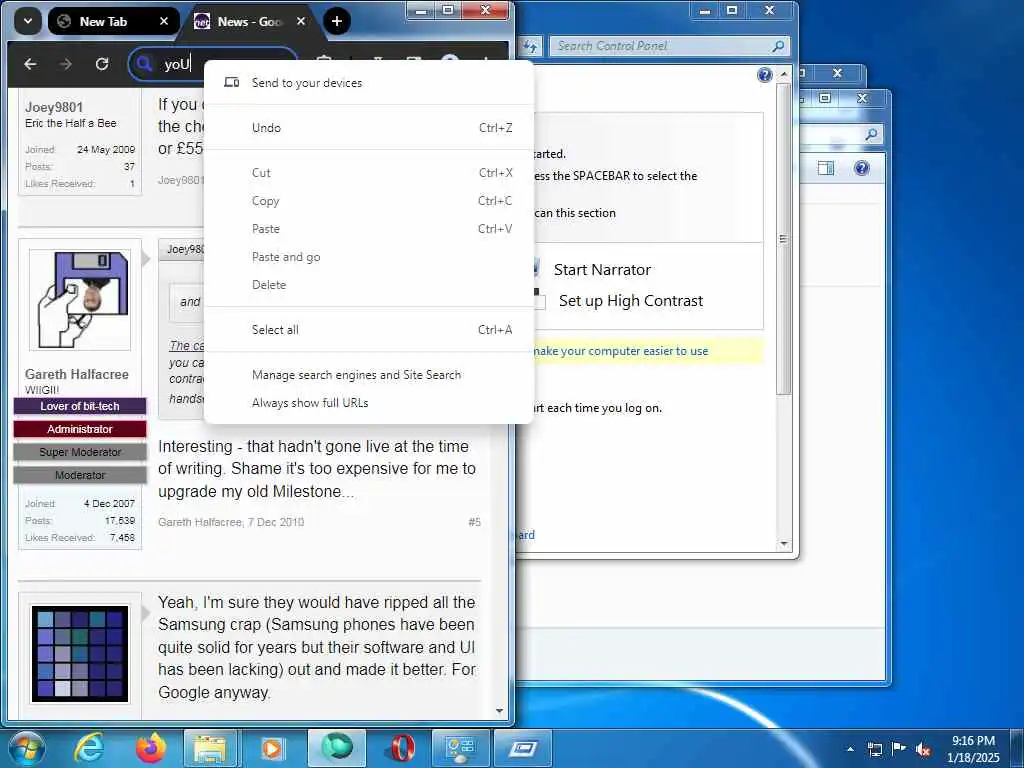
Task: Open post permalink #5
Action: coord(474,522)
